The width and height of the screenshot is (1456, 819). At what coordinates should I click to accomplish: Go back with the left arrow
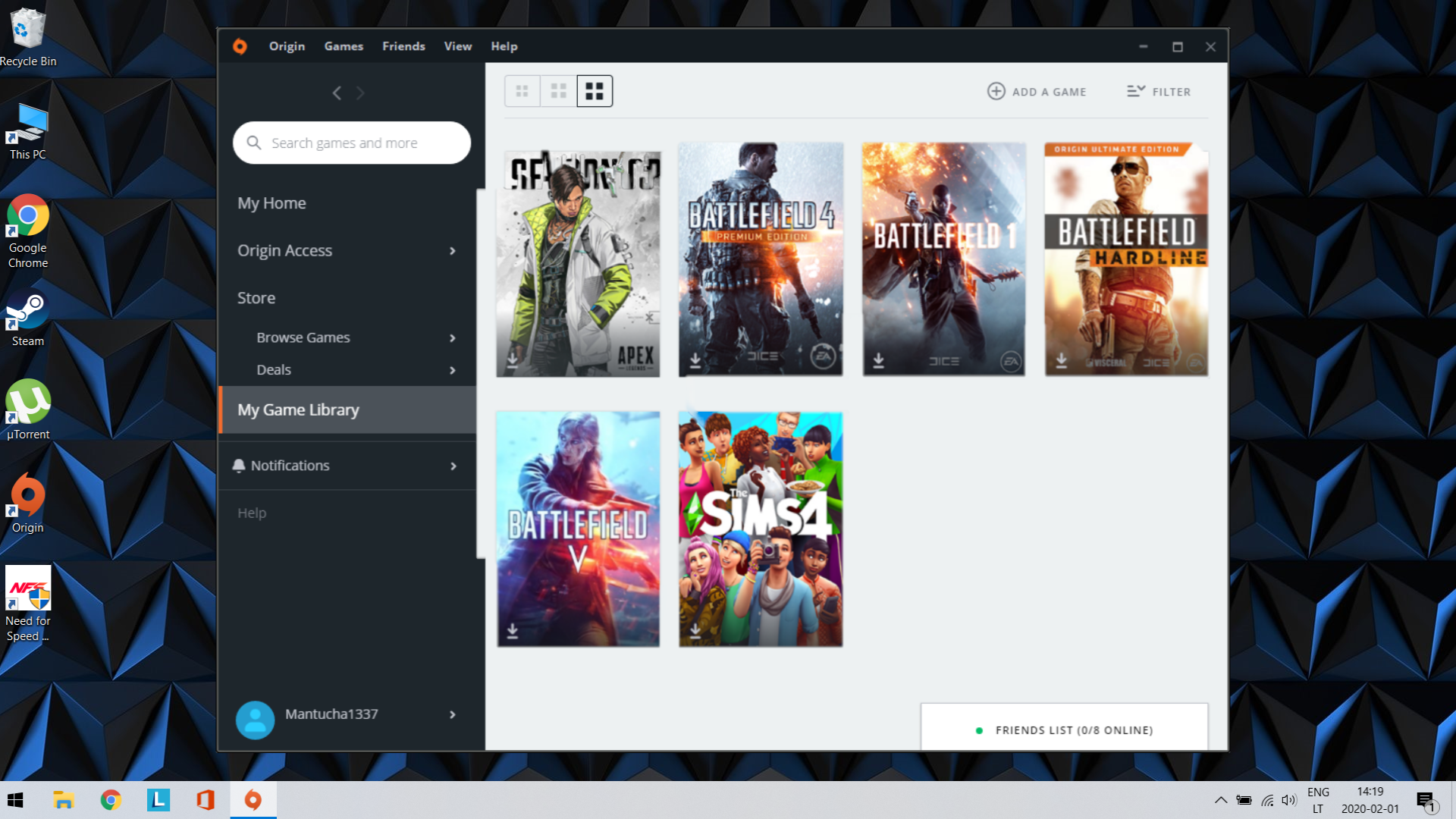[x=337, y=93]
